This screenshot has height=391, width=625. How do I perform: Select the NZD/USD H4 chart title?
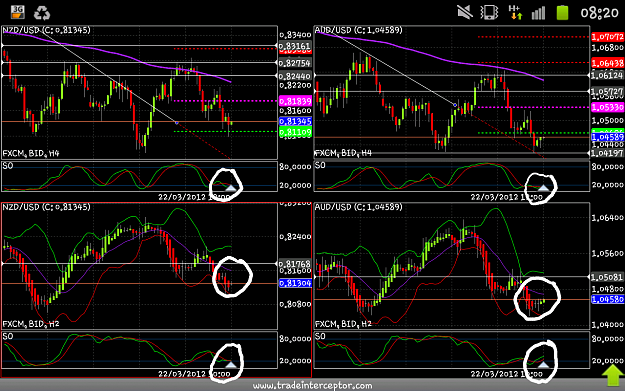pos(47,30)
